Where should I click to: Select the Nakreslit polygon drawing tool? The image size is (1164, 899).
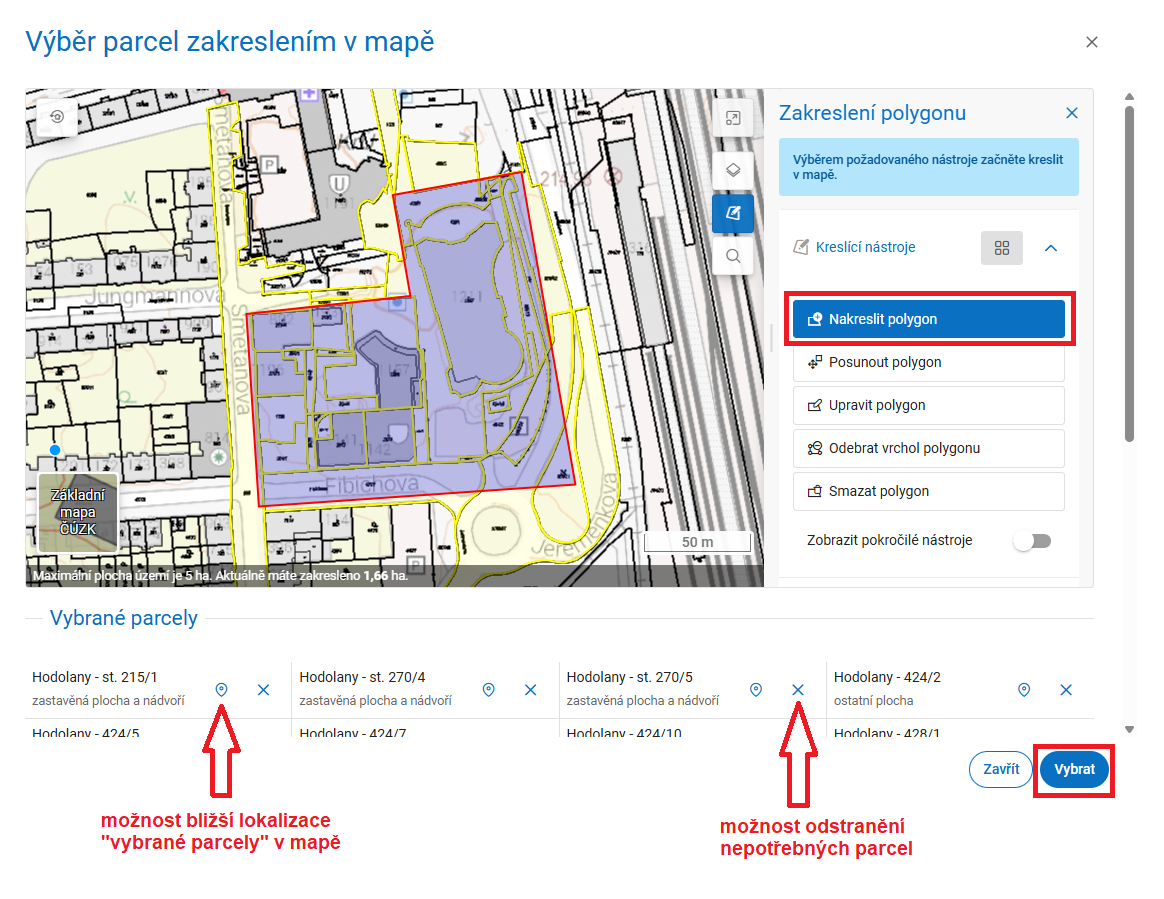pos(928,319)
